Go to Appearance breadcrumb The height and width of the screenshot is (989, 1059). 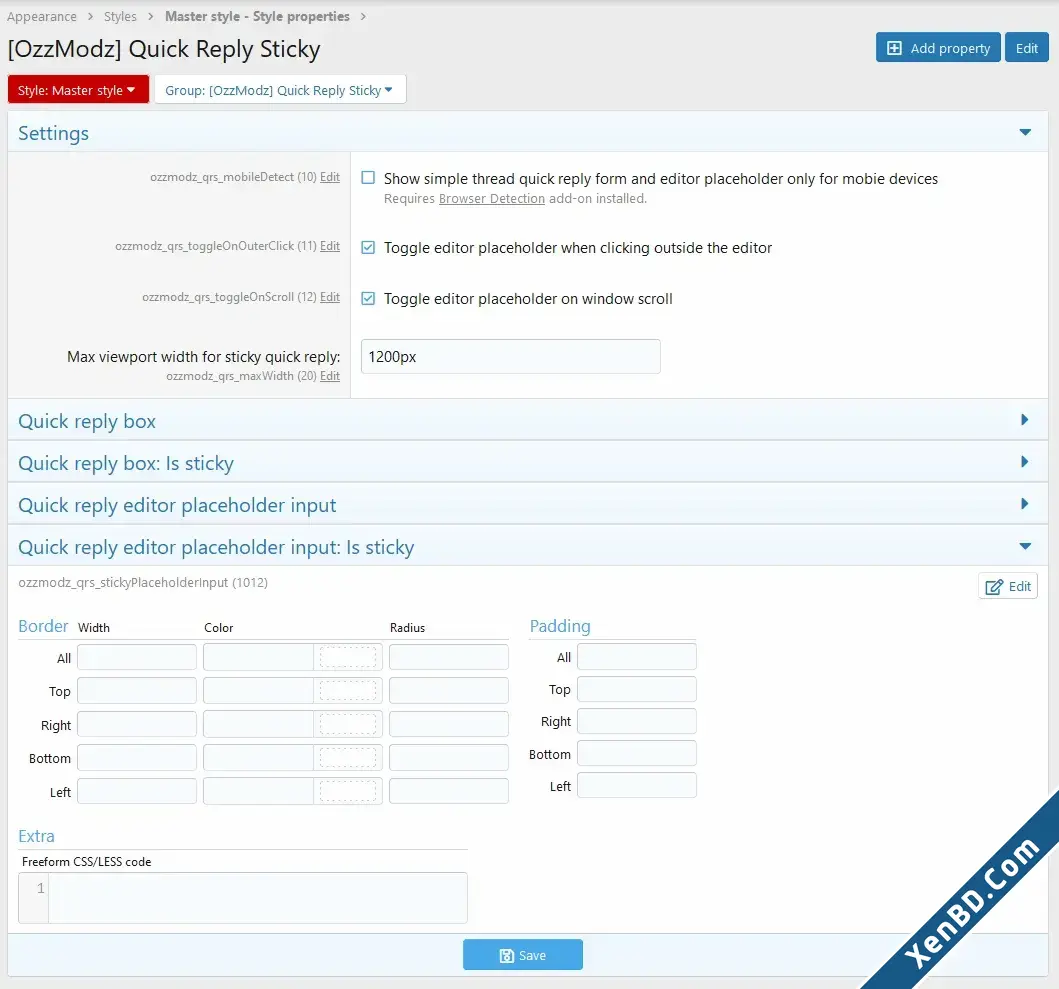coord(42,16)
